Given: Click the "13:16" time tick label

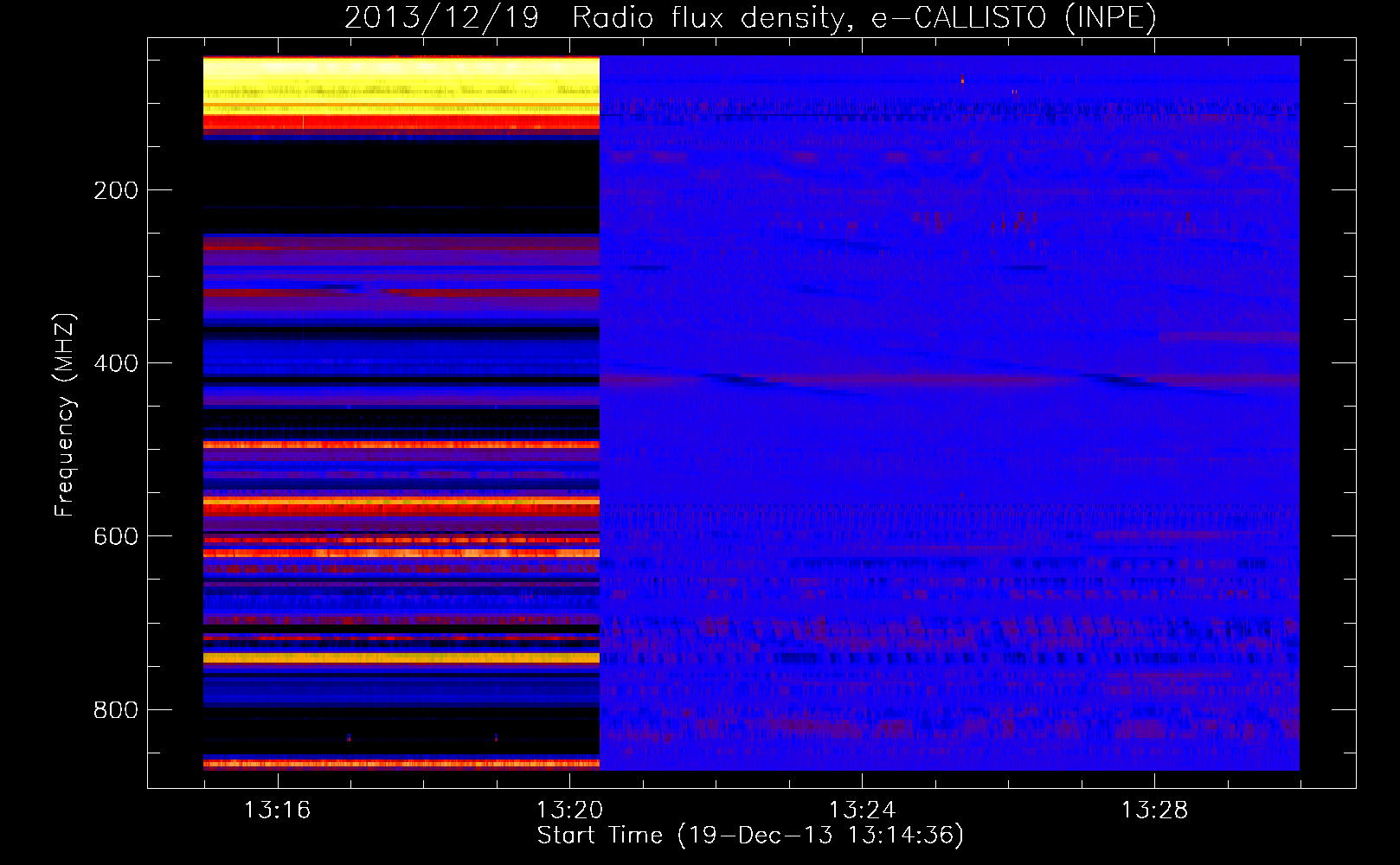Looking at the screenshot, I should coord(277,810).
